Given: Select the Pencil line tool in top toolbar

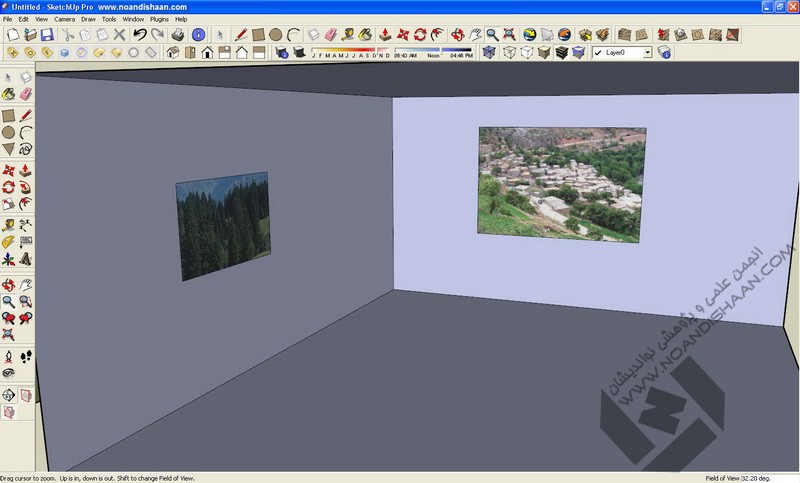Looking at the screenshot, I should 240,35.
